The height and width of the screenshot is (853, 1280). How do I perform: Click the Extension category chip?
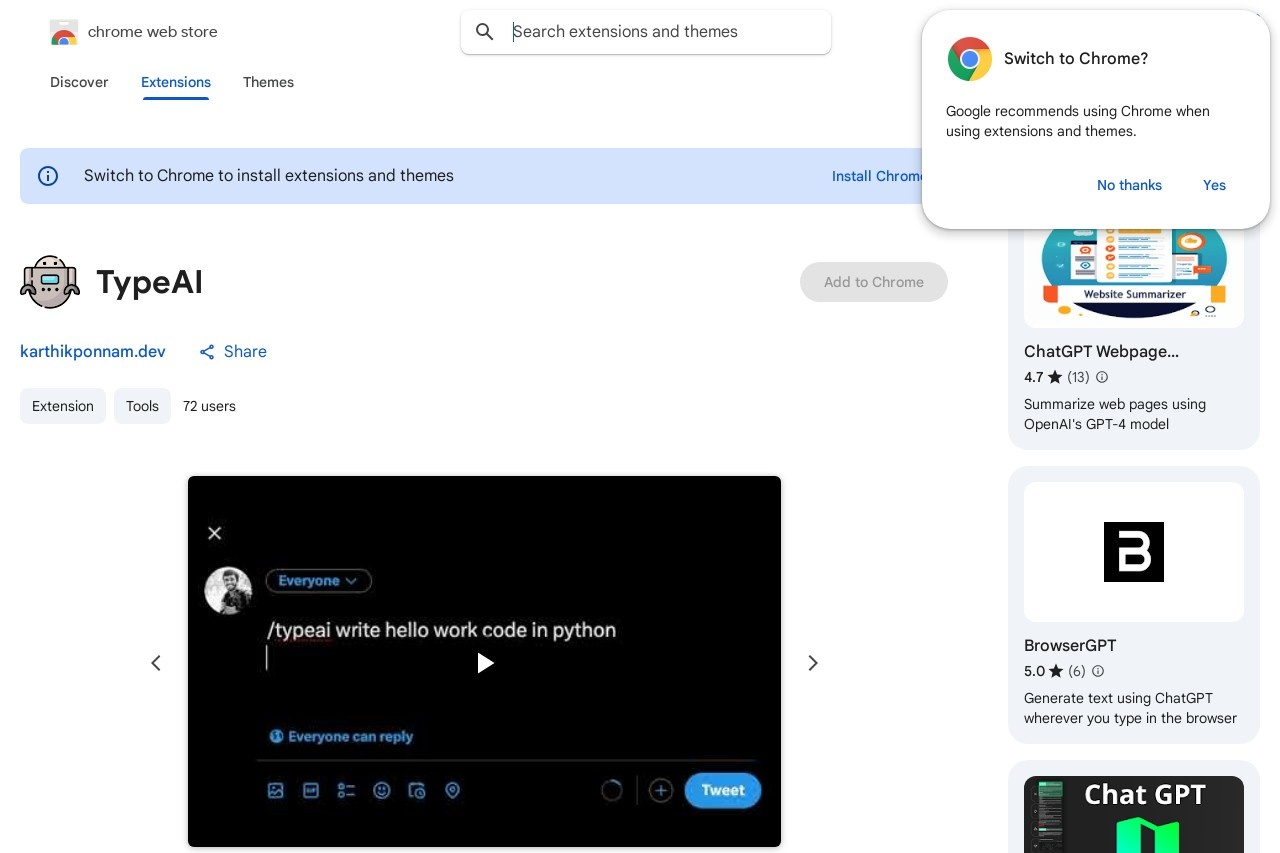click(x=63, y=406)
